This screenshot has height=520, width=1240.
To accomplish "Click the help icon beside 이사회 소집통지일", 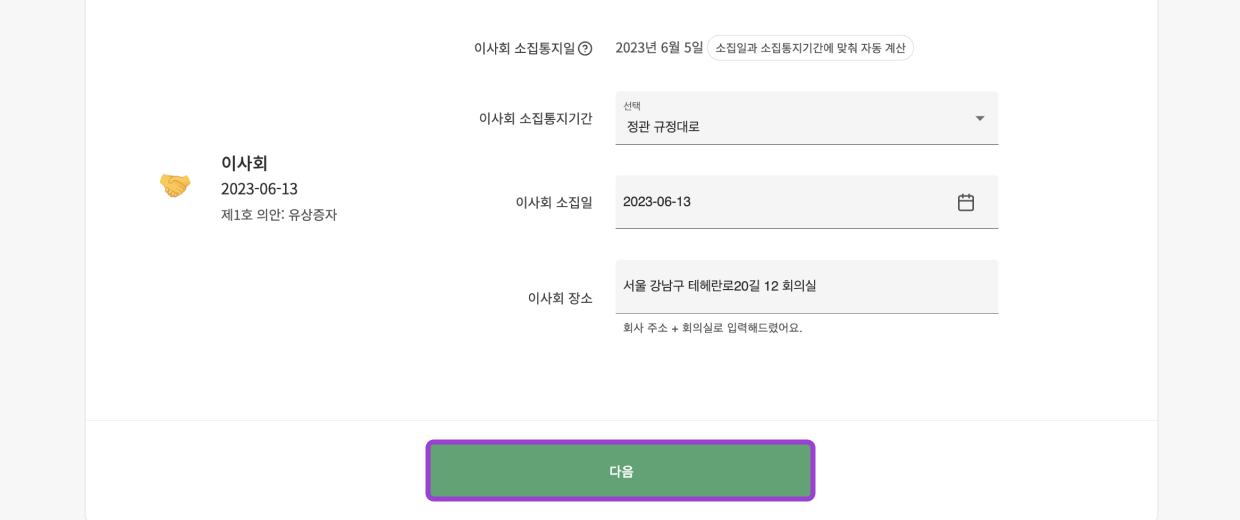I will (585, 48).
